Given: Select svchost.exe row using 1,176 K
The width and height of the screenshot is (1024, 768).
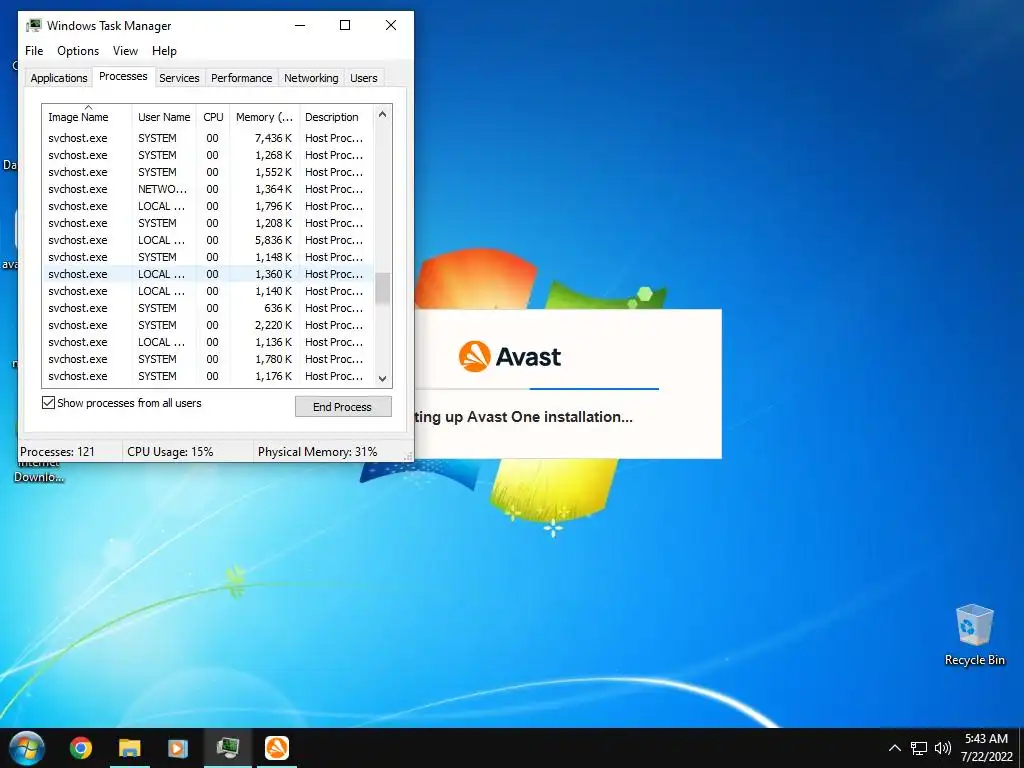Looking at the screenshot, I should click(x=208, y=376).
